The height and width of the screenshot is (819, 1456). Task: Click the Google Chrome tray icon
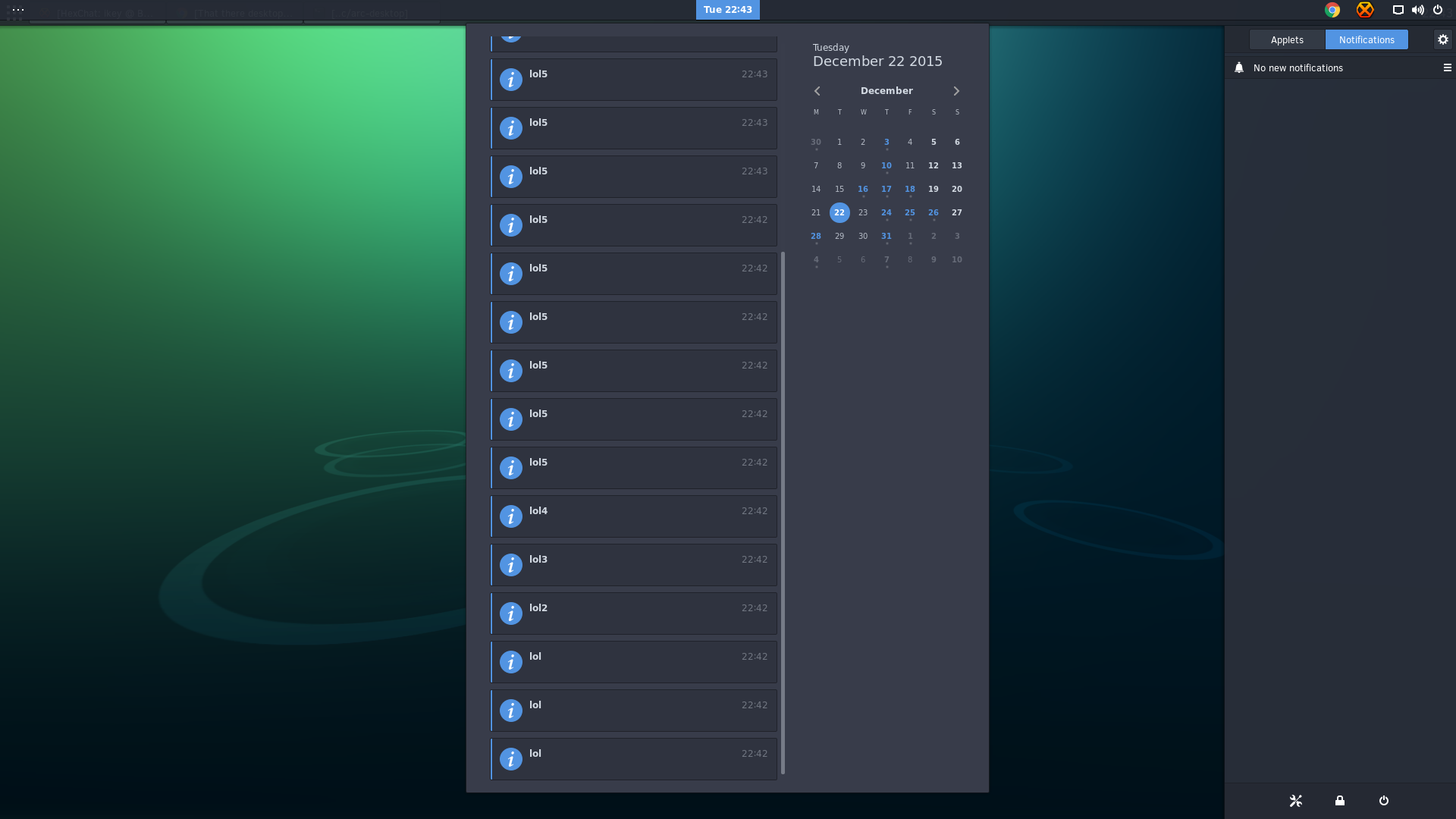1332,10
